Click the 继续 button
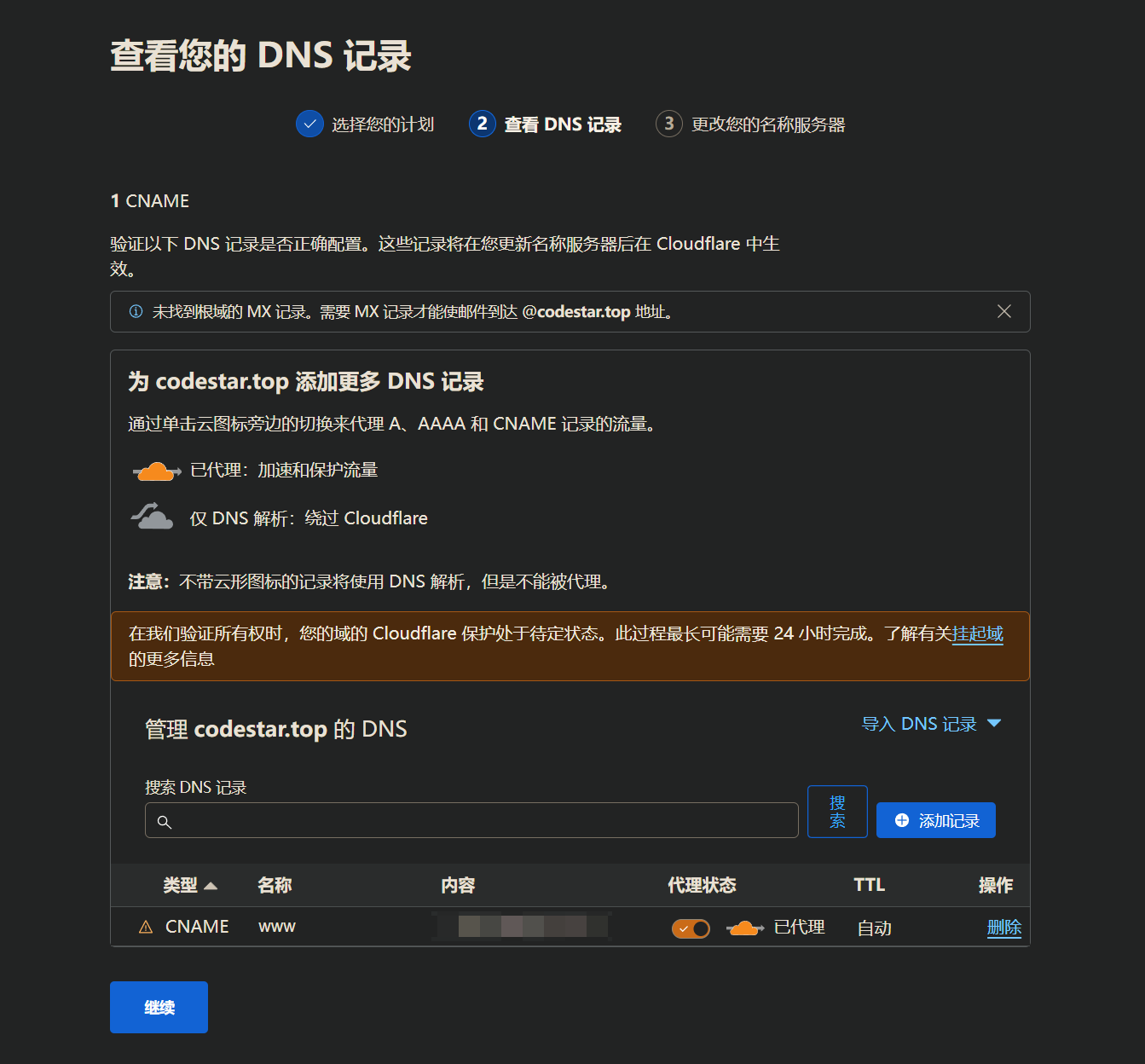 coord(159,1007)
